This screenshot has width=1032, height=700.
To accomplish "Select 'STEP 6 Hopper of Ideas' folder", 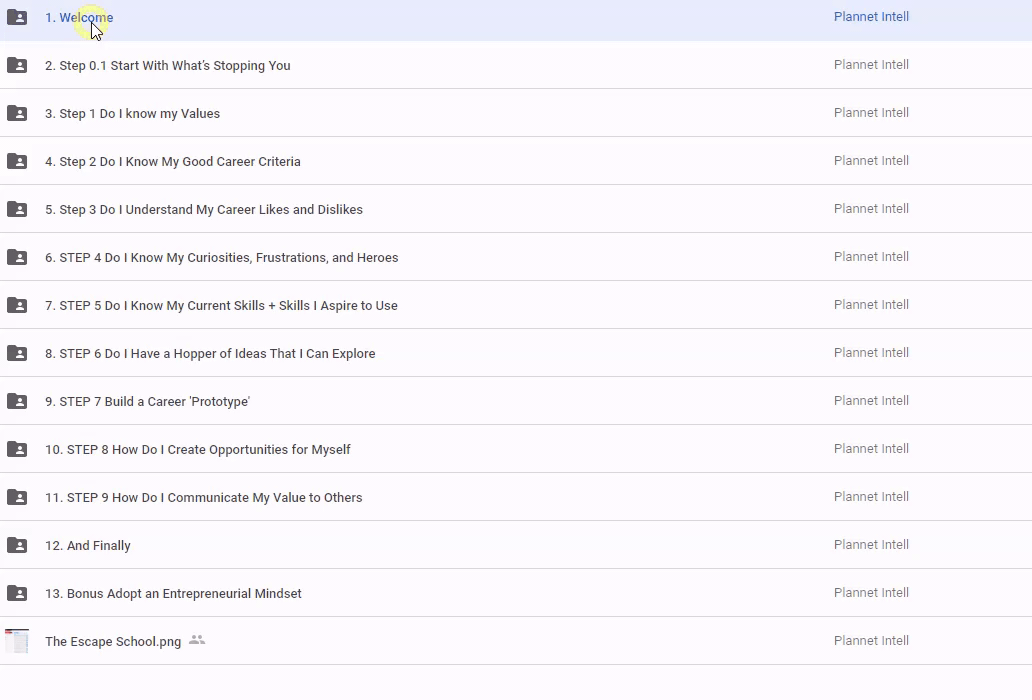I will point(210,353).
